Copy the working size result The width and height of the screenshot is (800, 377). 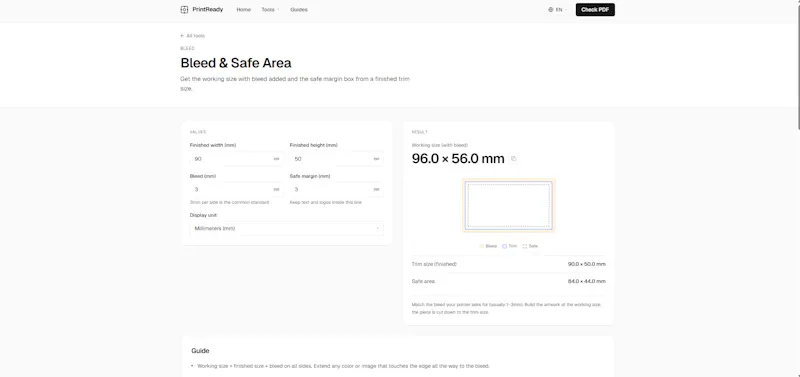pos(513,159)
